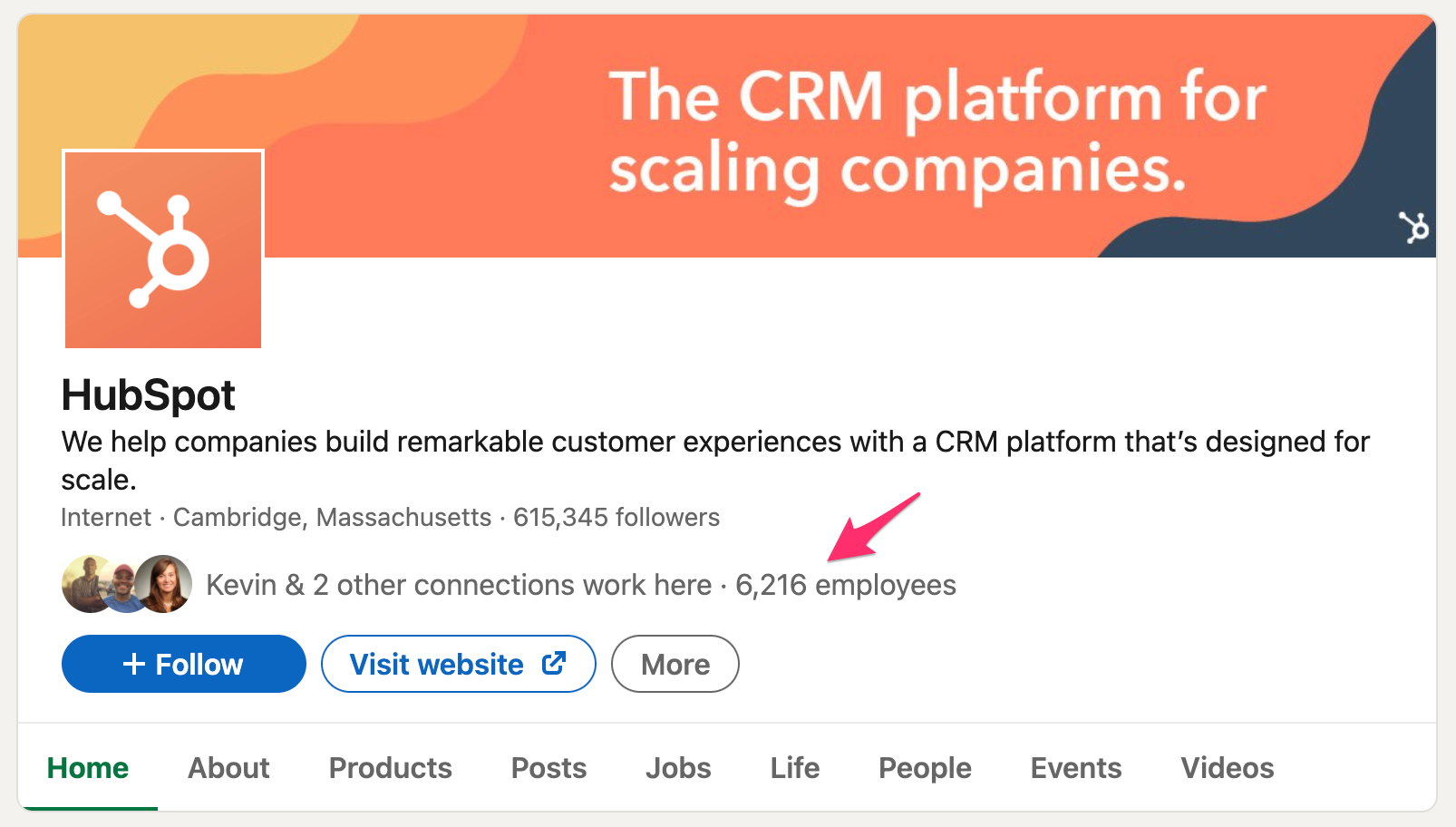Click the HubSpot sprocket logo thumbnail

[163, 249]
